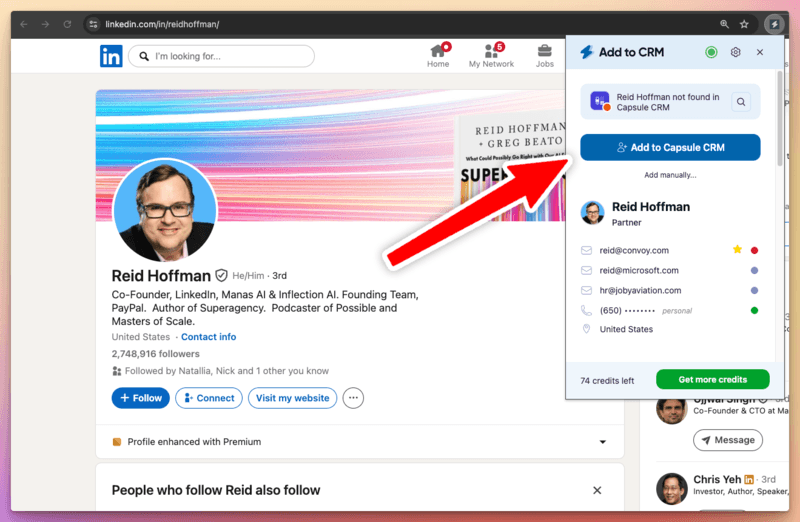The image size is (800, 522).
Task: Select email reid@microsoft.com
Action: click(639, 270)
